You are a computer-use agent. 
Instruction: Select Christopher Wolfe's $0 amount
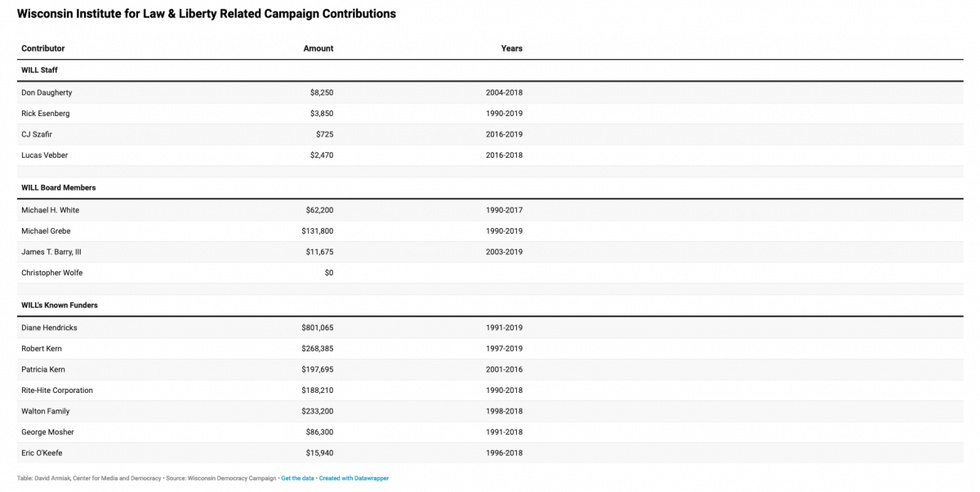(328, 273)
